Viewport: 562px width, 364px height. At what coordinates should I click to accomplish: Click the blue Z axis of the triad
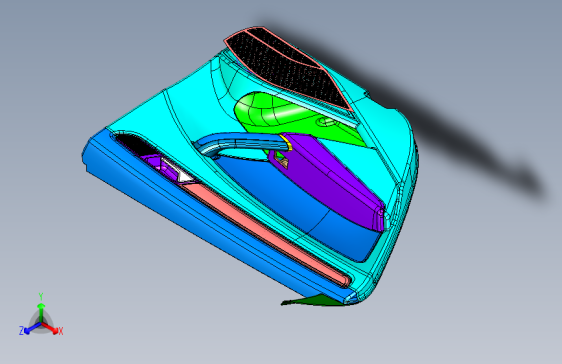click(x=32, y=329)
